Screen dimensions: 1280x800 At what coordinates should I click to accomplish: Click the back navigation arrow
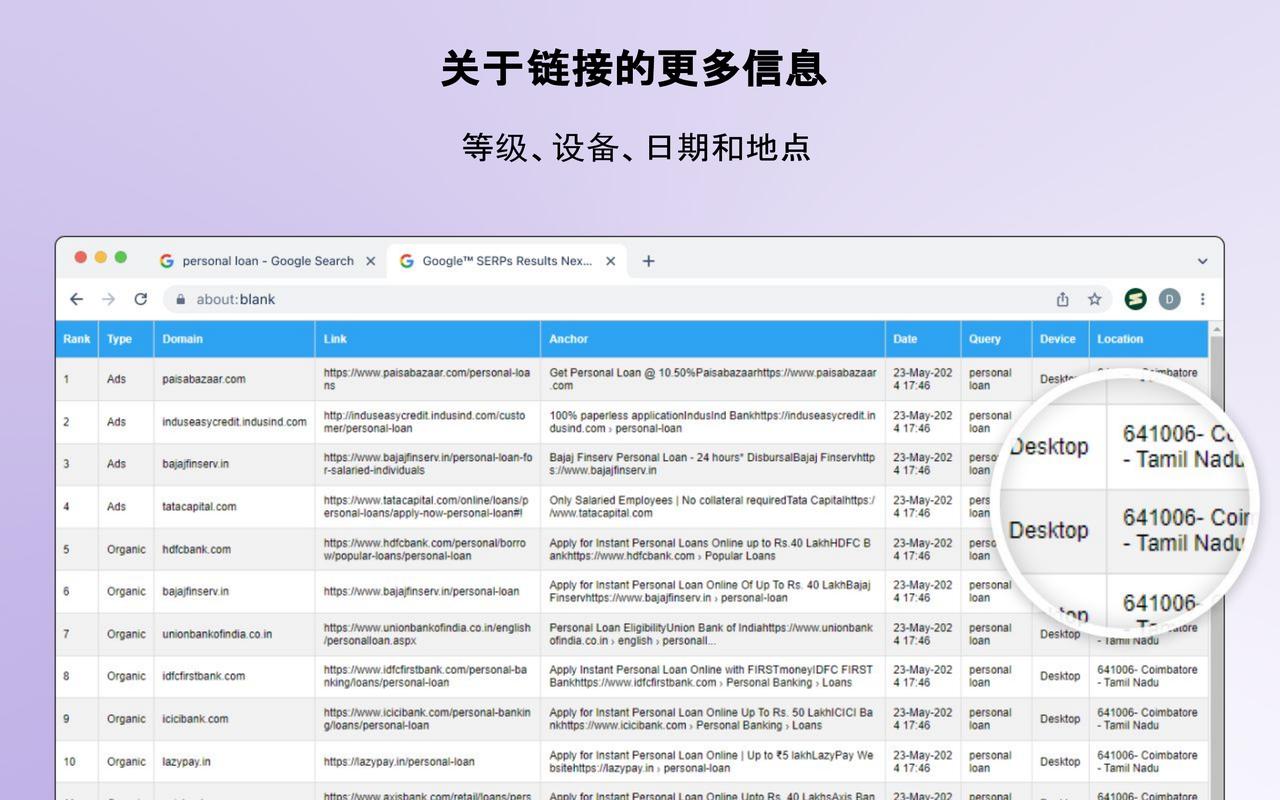77,299
